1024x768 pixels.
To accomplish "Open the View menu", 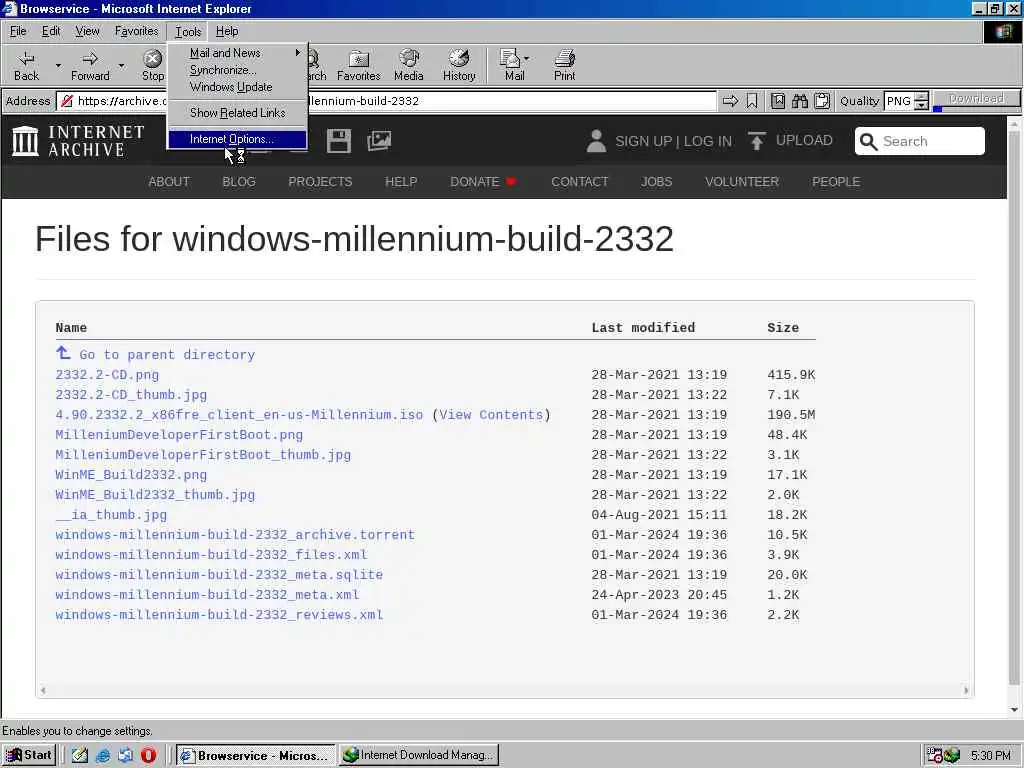I will pyautogui.click(x=87, y=31).
